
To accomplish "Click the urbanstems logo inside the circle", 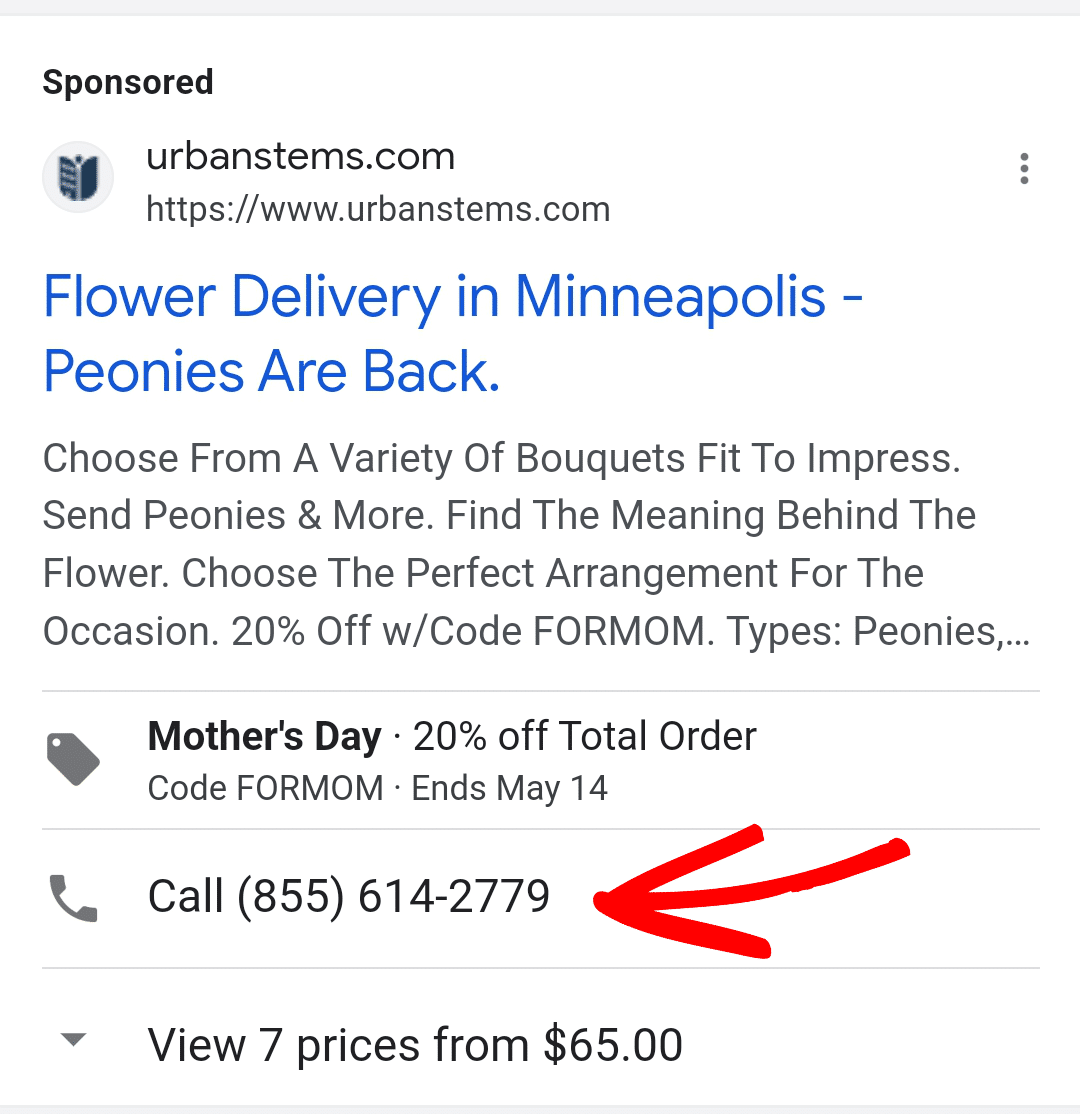I will (78, 176).
